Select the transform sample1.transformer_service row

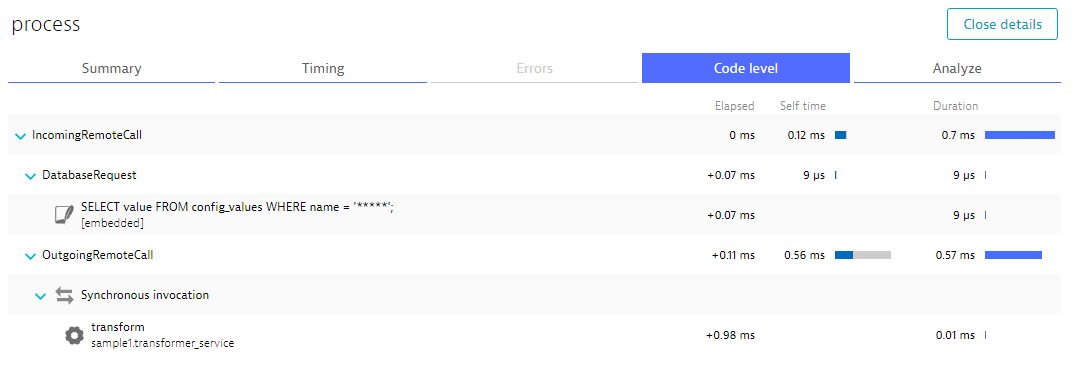[x=534, y=335]
